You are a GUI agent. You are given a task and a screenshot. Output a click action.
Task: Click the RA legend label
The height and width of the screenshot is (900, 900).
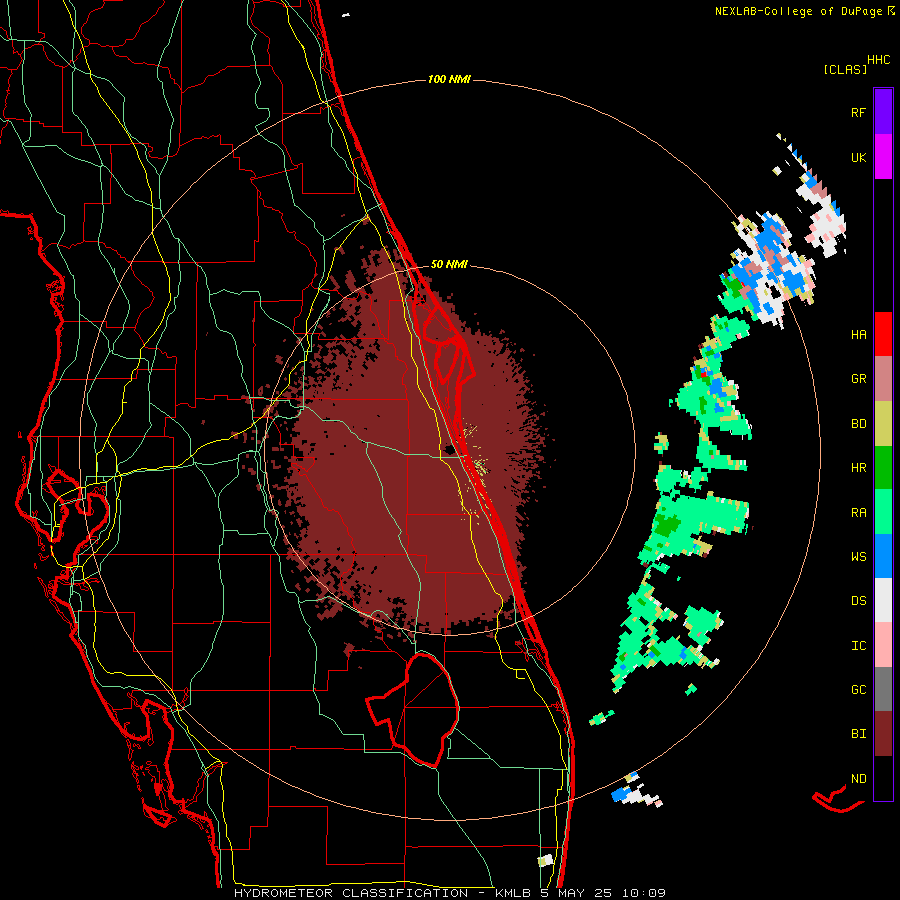click(x=858, y=513)
